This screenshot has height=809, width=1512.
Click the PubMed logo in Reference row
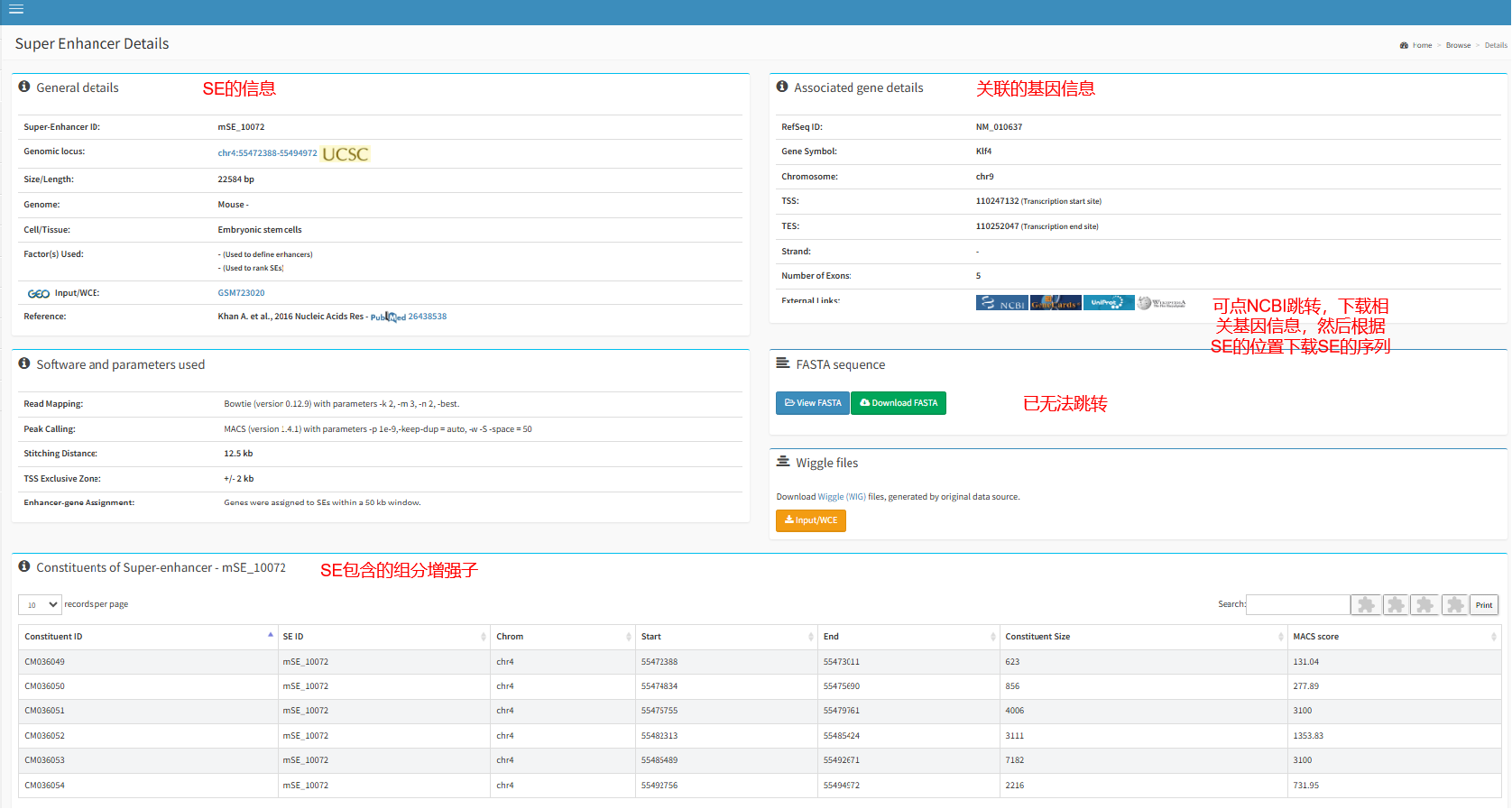pos(388,317)
